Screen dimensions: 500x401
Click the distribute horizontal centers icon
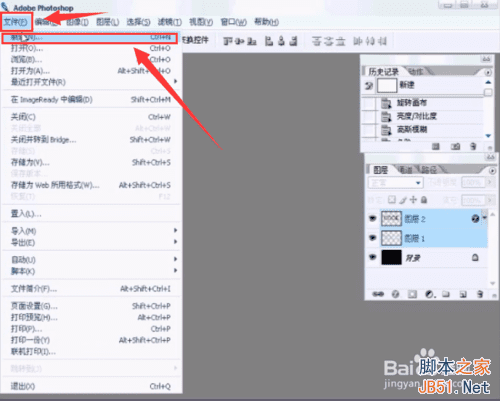[x=370, y=41]
